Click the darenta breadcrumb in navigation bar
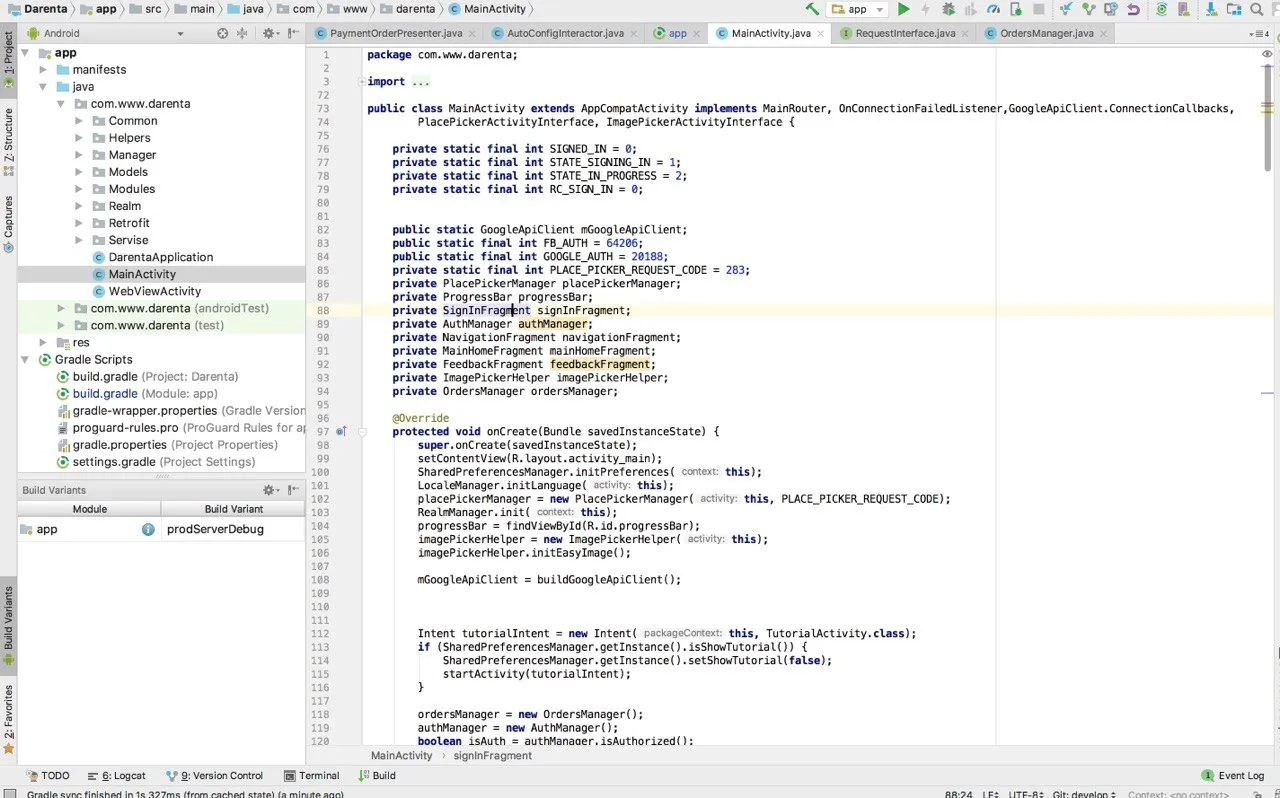1280x798 pixels. [x=410, y=9]
